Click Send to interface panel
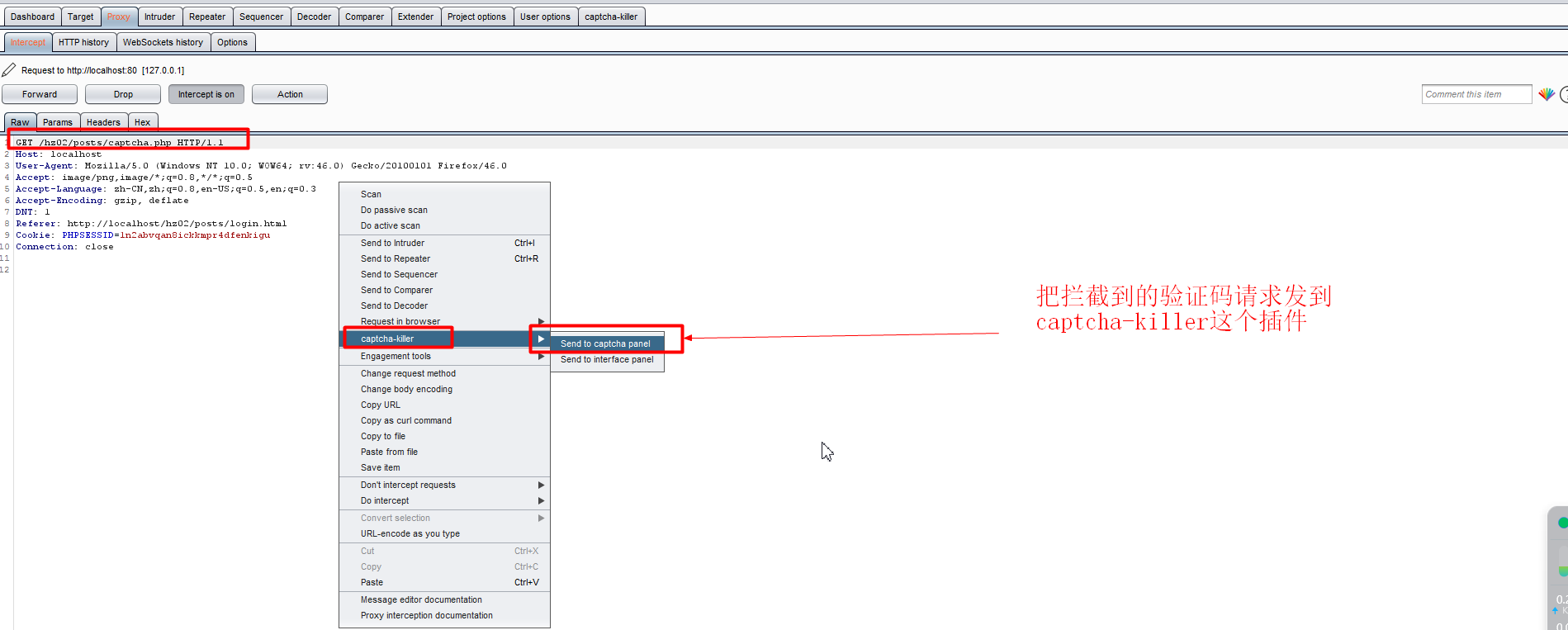 click(x=607, y=360)
